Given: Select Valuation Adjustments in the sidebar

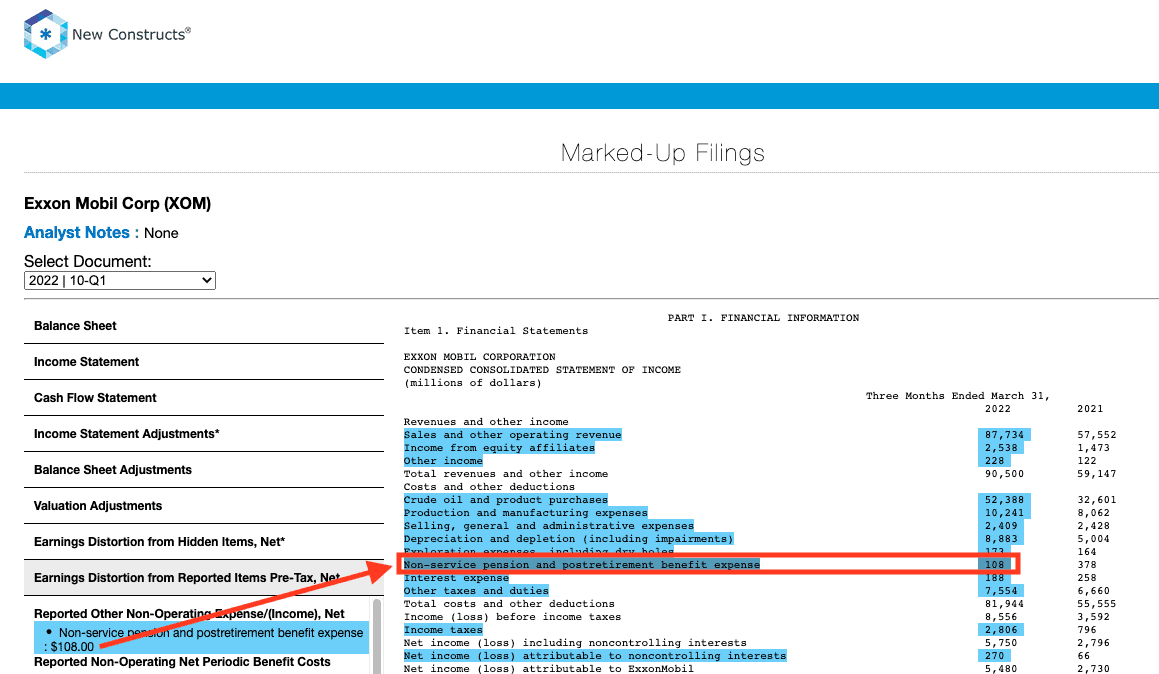Looking at the screenshot, I should click(204, 506).
